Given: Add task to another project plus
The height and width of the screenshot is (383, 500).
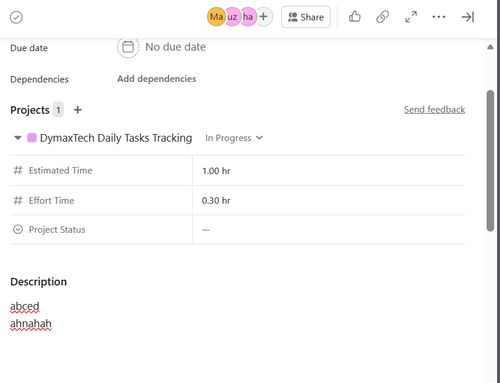Looking at the screenshot, I should (77, 110).
